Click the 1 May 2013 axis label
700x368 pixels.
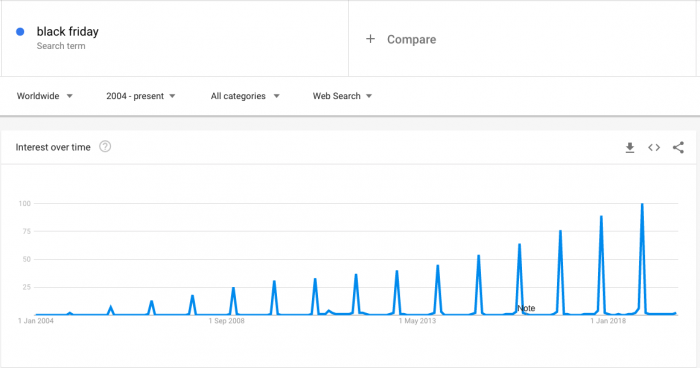point(417,321)
